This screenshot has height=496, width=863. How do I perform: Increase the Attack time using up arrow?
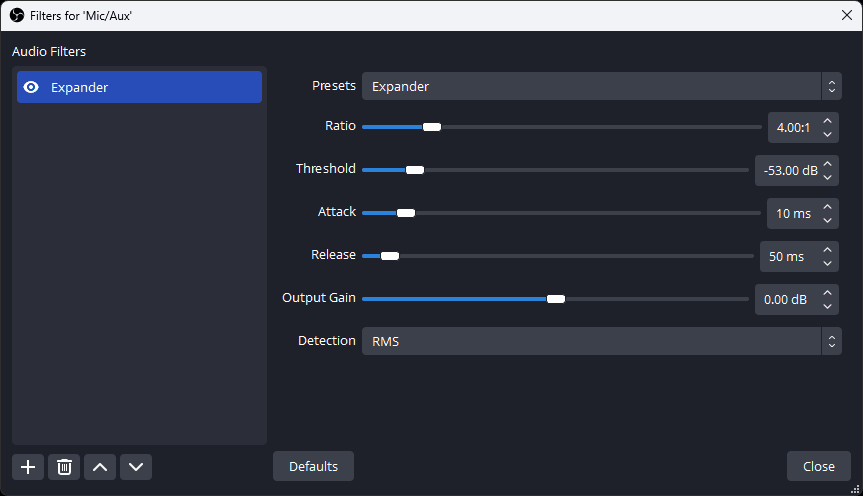(x=827, y=207)
